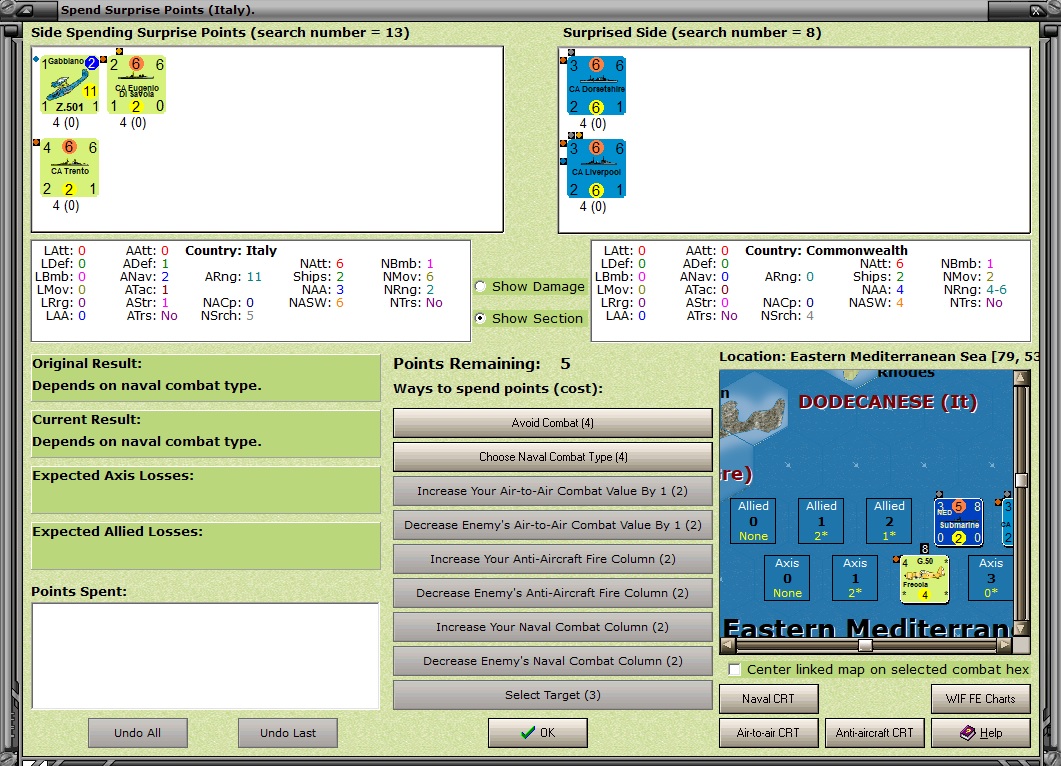Open Help with the book icon
1061x766 pixels.
[x=980, y=733]
